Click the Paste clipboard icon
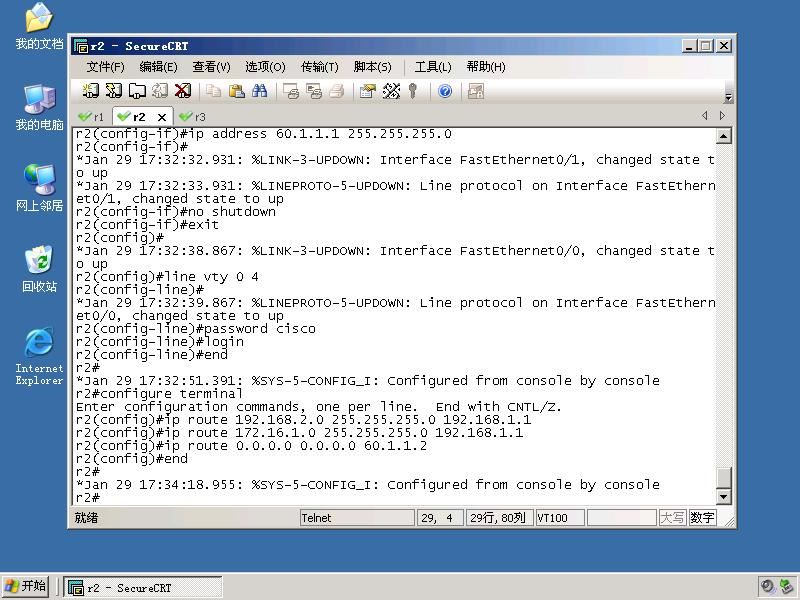800x600 pixels. click(x=236, y=91)
